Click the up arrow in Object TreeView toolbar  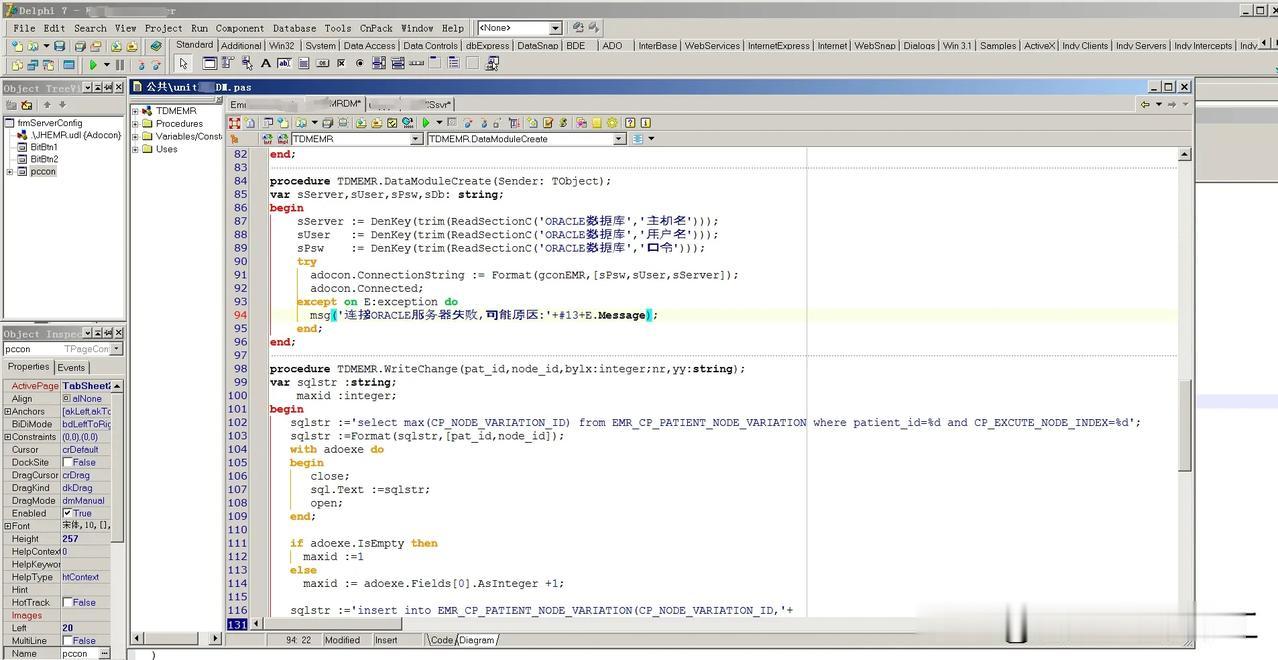pos(47,105)
